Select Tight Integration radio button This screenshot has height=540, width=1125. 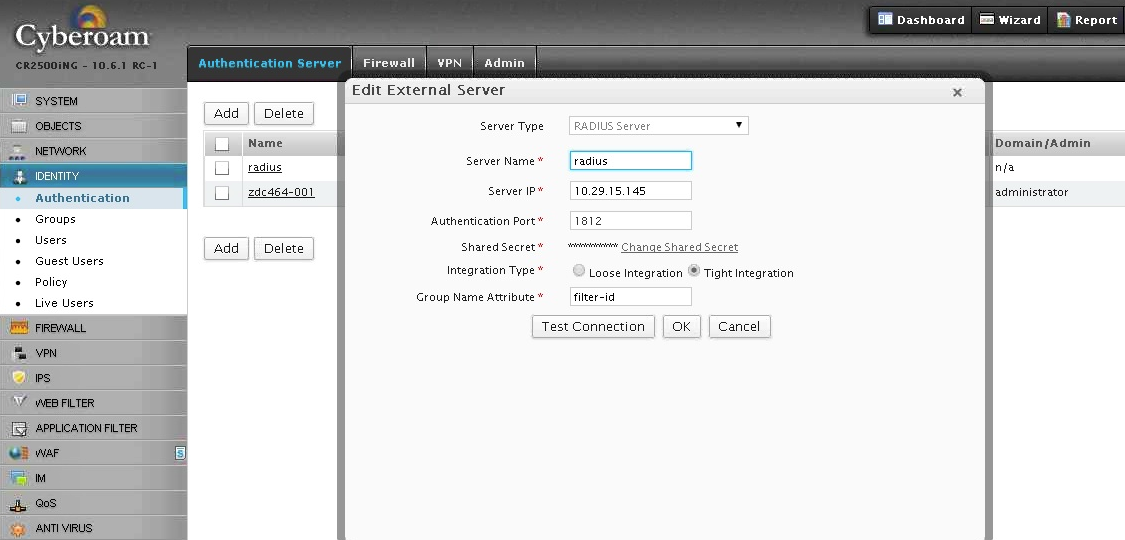click(694, 271)
